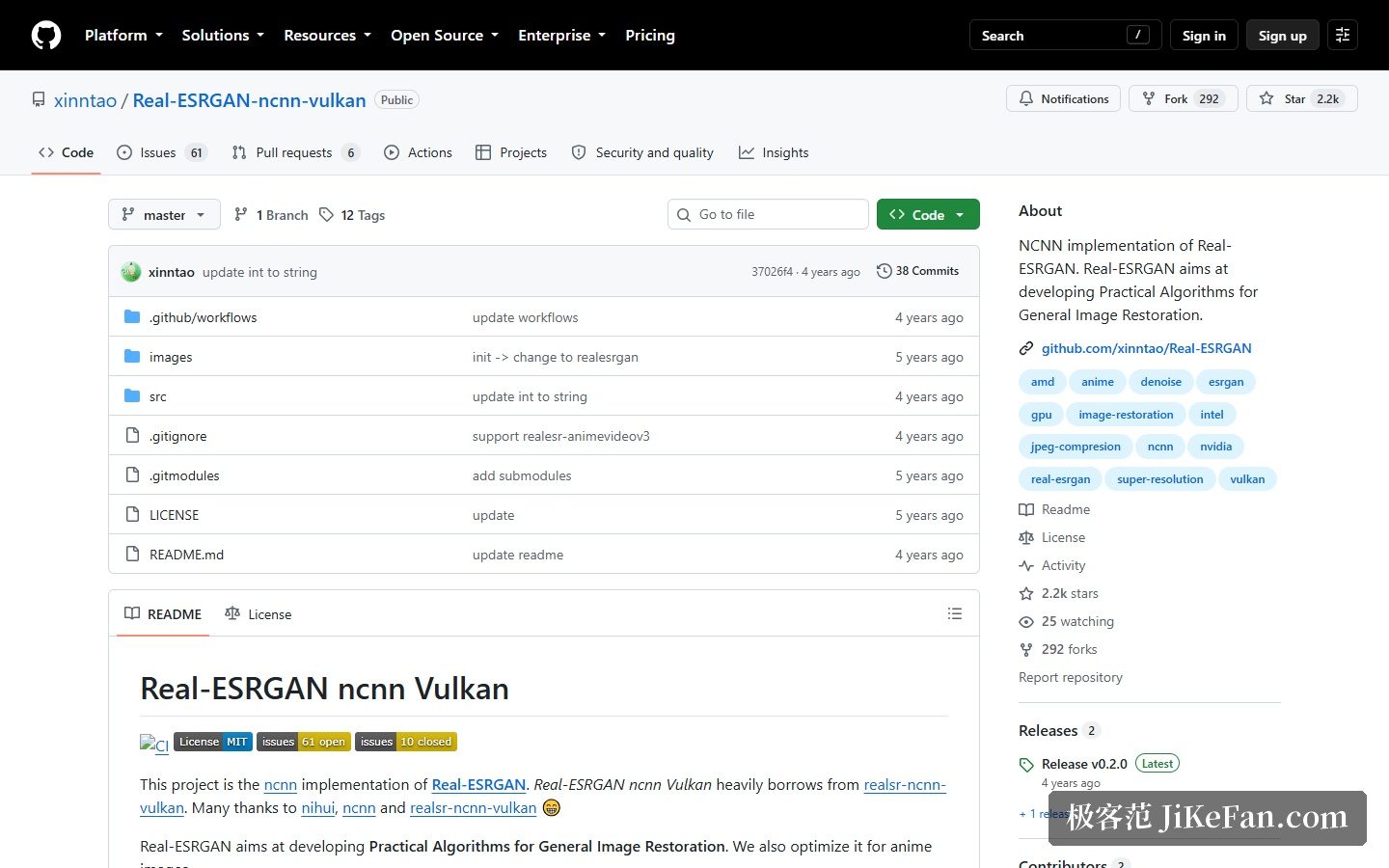
Task: Click the License MIT badge
Action: pyautogui.click(x=213, y=742)
